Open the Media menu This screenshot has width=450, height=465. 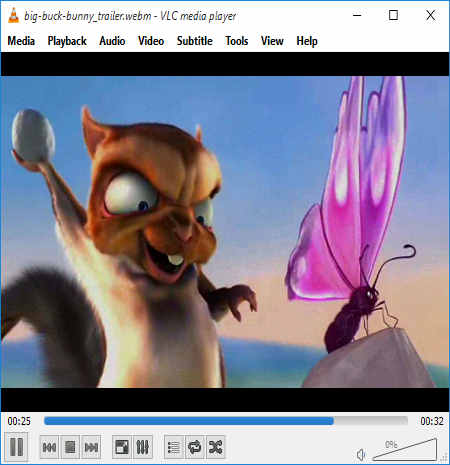coord(21,41)
